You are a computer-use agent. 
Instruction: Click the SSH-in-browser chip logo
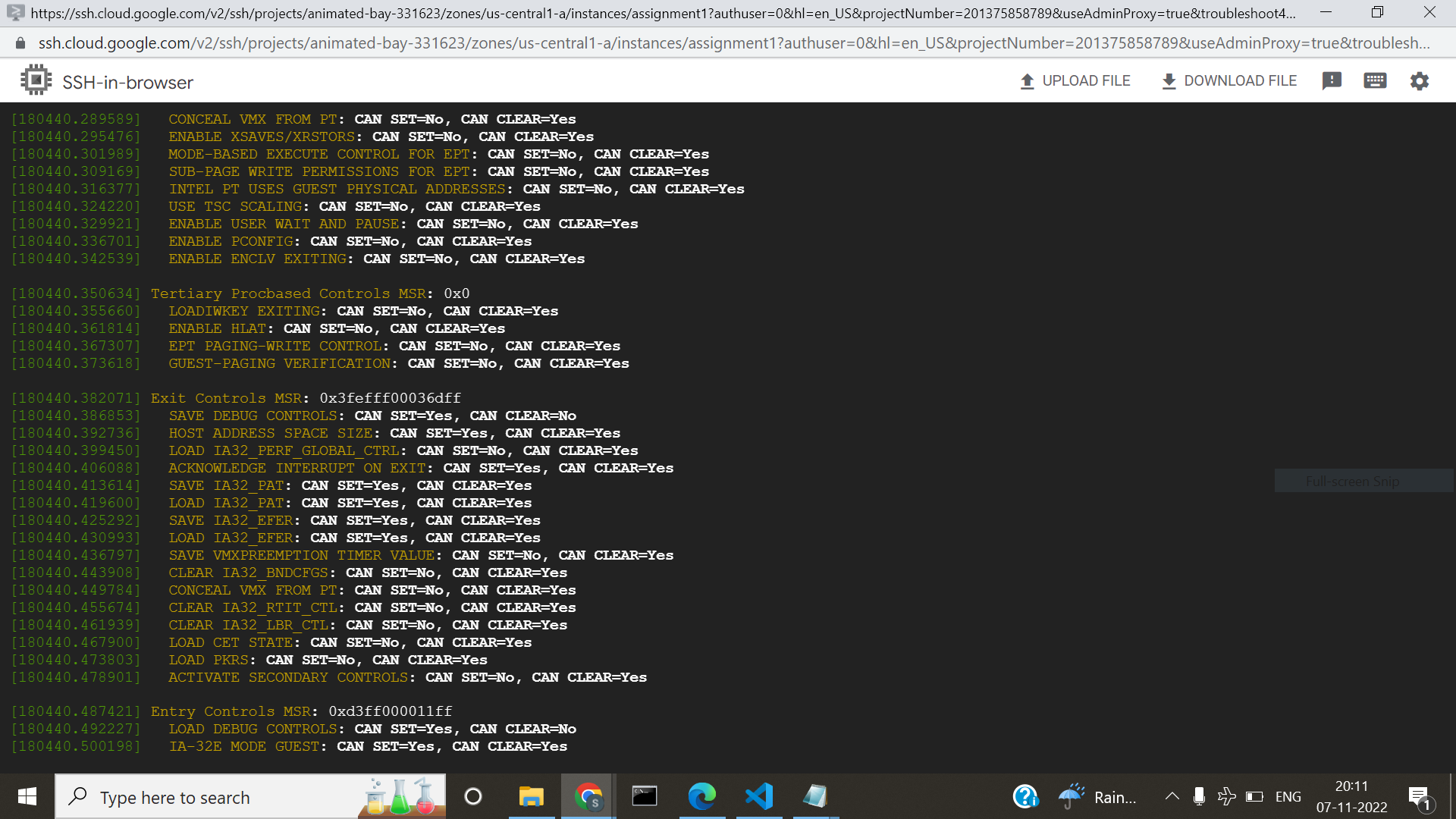35,79
